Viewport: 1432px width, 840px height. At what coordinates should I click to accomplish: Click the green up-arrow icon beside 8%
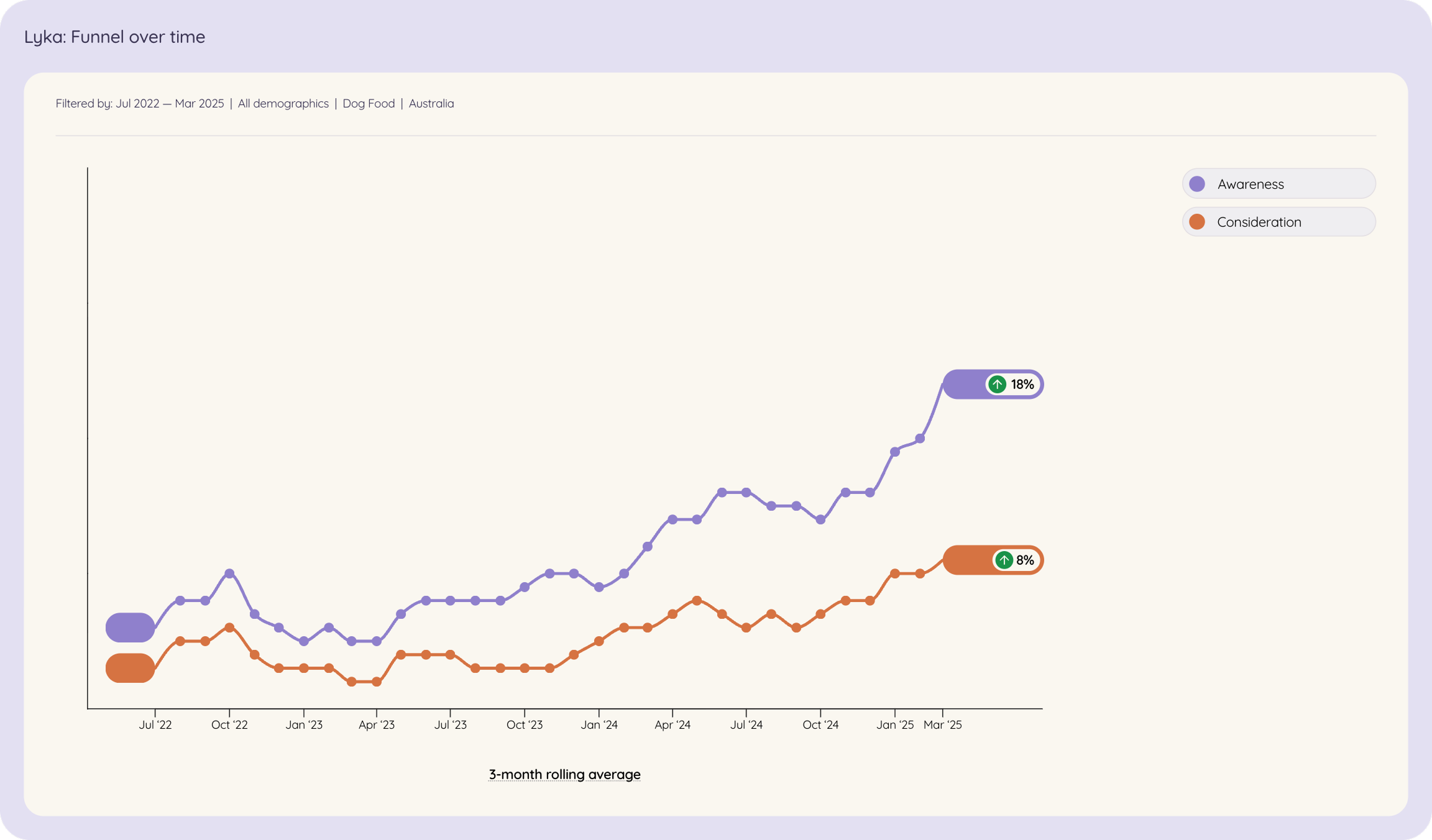[1004, 560]
